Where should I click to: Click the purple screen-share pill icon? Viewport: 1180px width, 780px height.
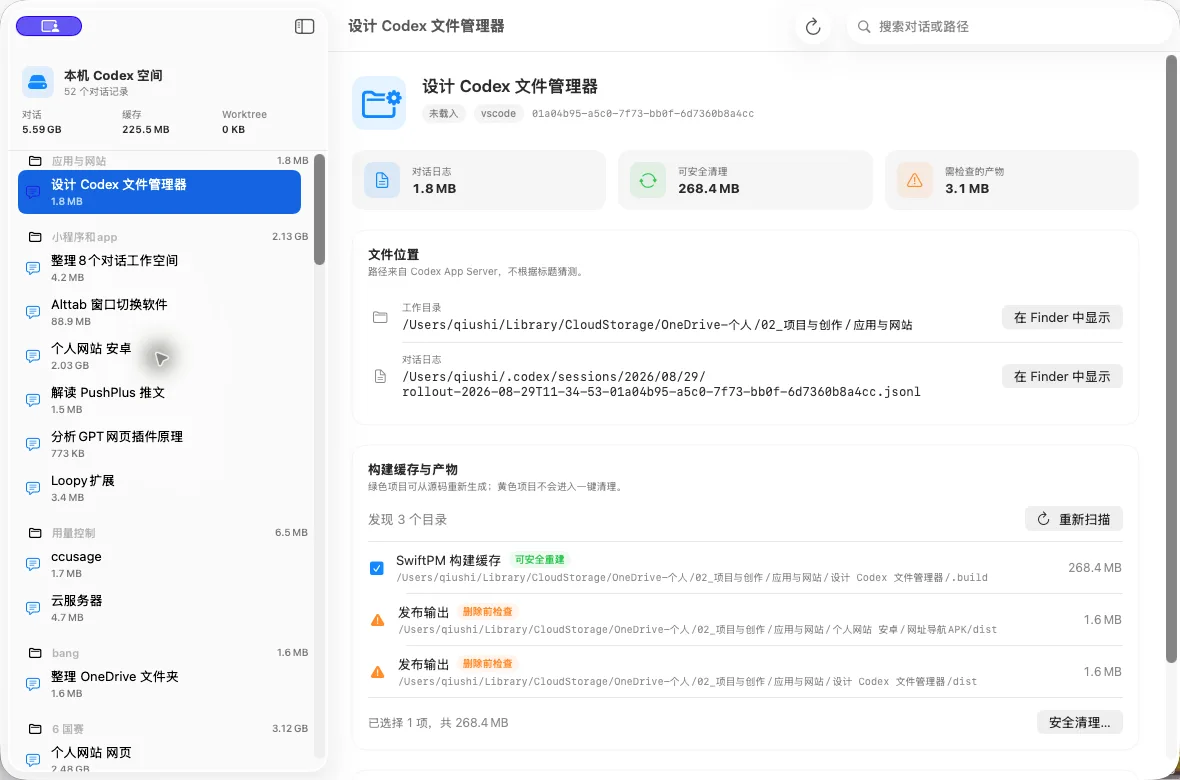point(49,26)
